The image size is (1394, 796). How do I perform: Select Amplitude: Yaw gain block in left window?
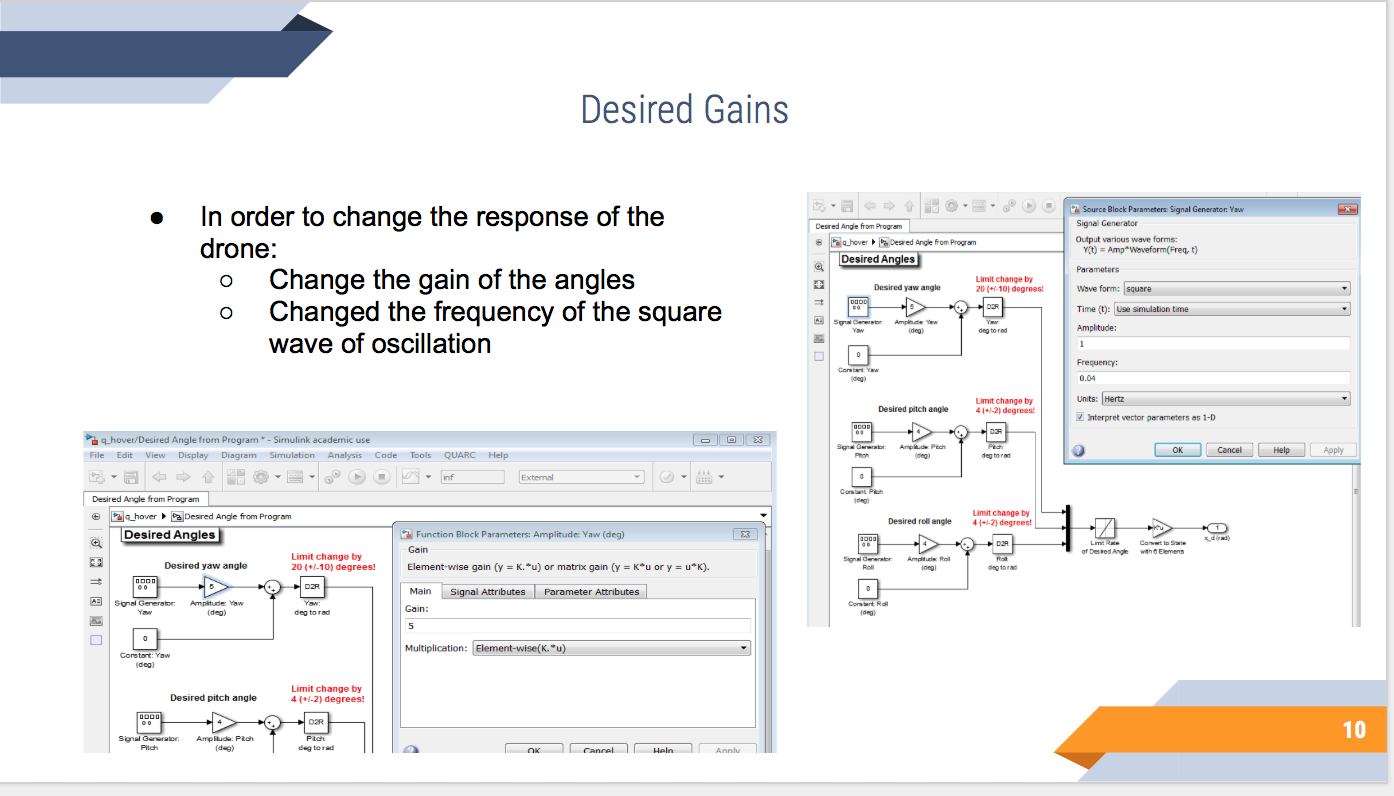coord(216,587)
